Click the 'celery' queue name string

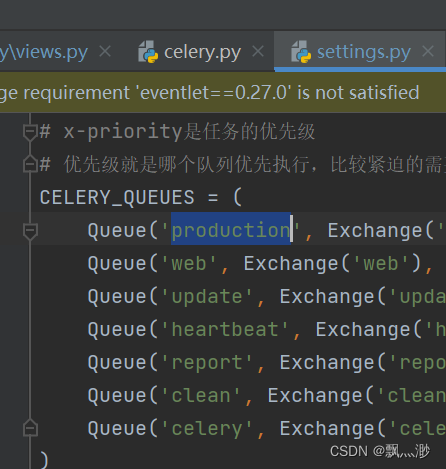(x=207, y=429)
